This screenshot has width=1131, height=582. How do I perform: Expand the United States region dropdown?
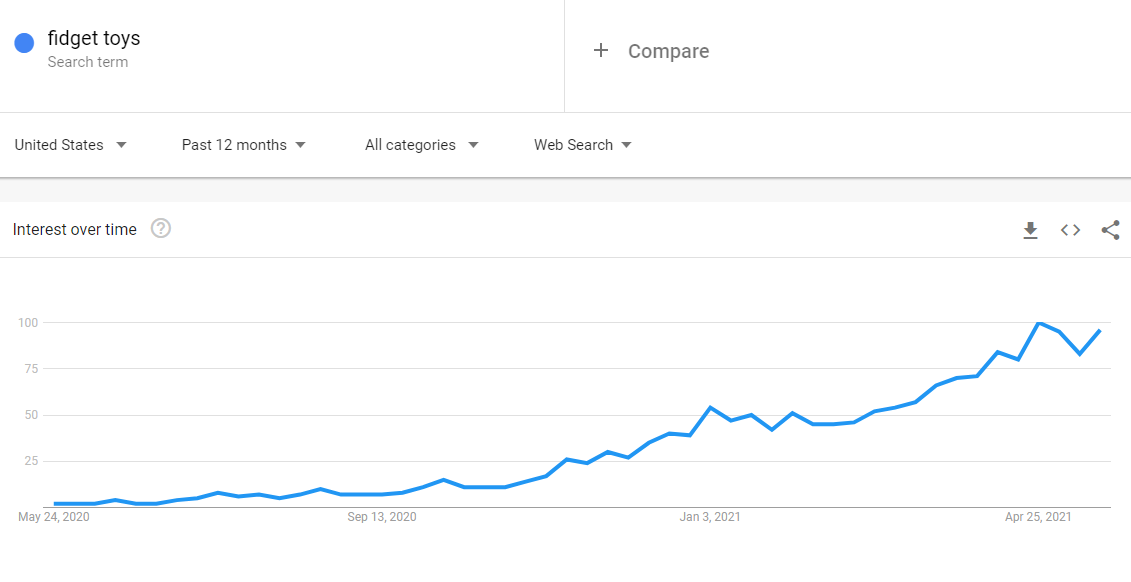(71, 145)
